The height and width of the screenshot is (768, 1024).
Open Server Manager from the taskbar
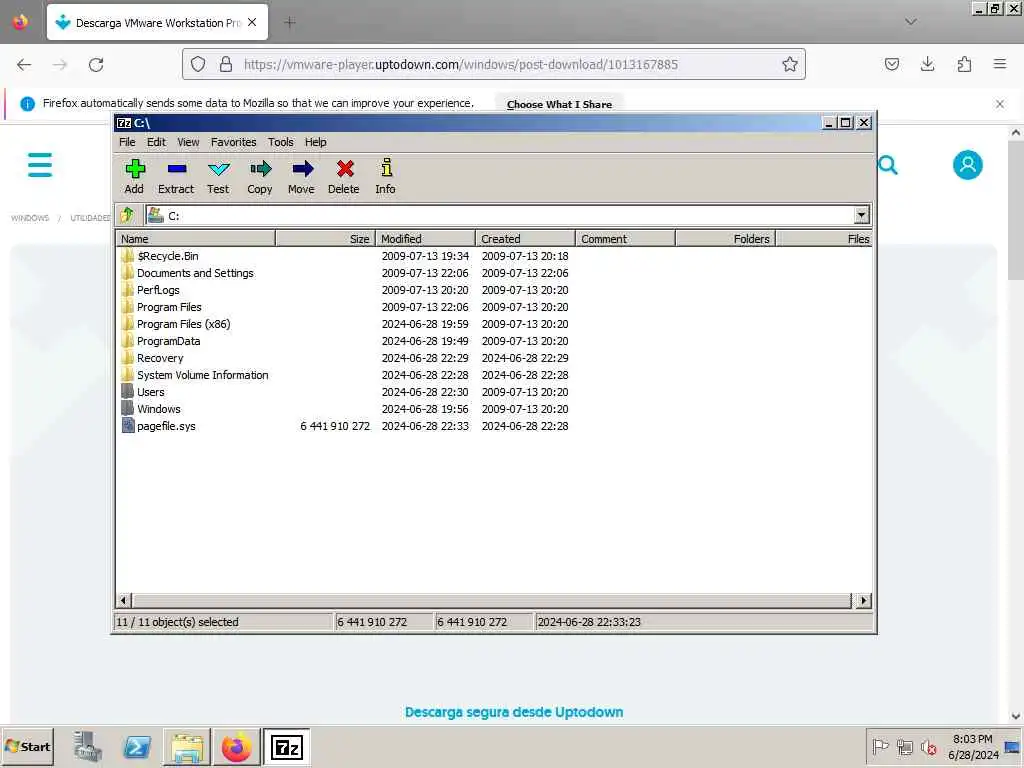(x=87, y=747)
